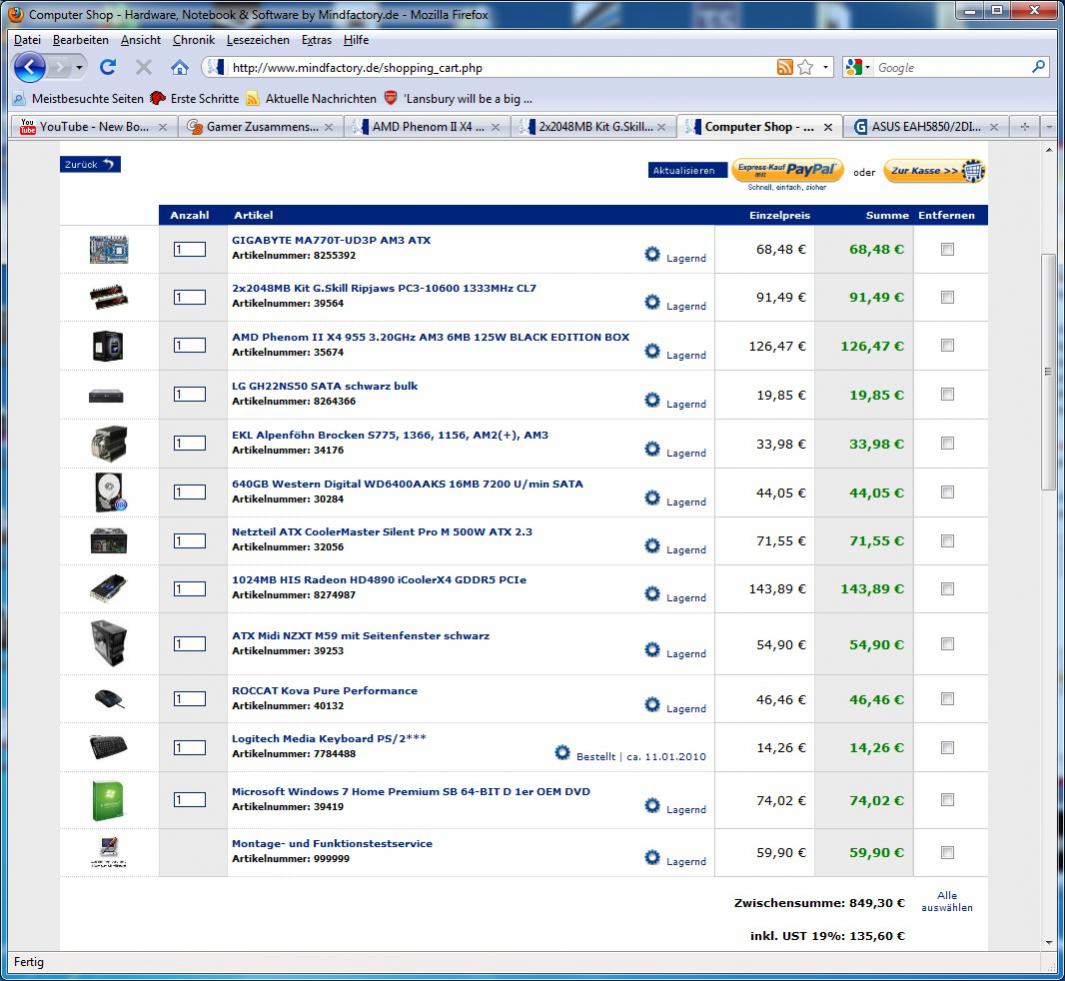The width and height of the screenshot is (1065, 981).
Task: Click the Alle auswählen link
Action: 947,902
